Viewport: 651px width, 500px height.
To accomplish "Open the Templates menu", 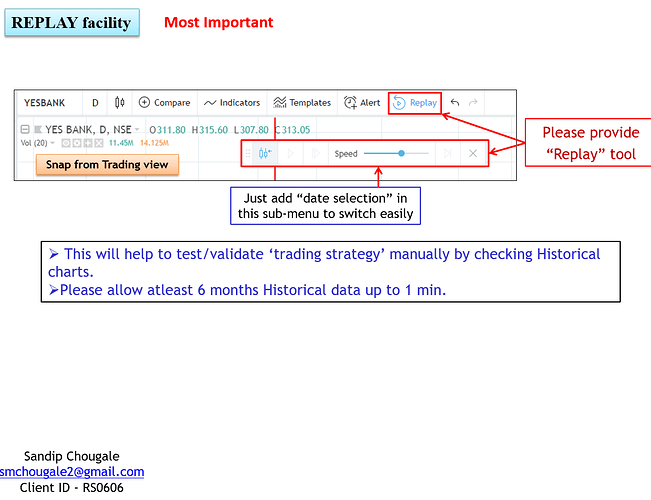I will [x=302, y=102].
